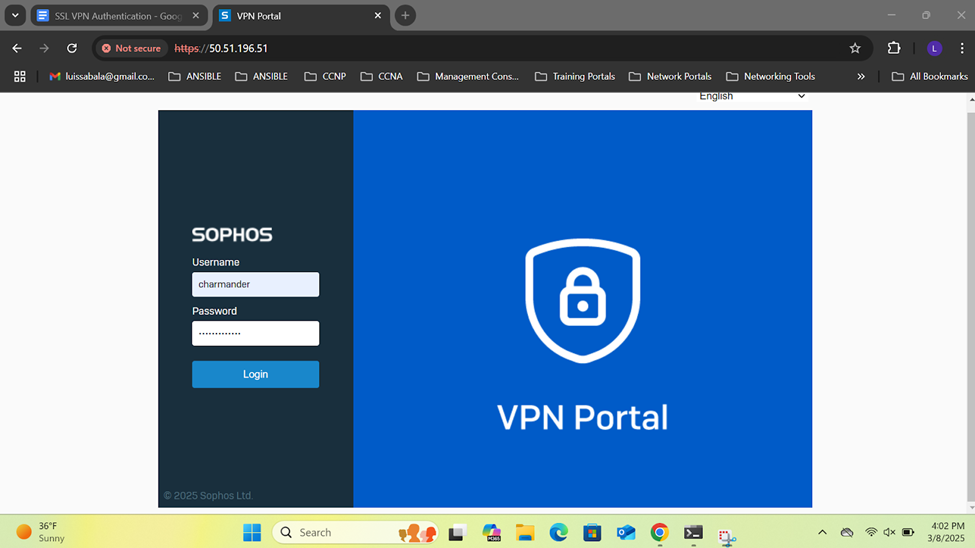The width and height of the screenshot is (975, 548).
Task: Click the browser Forward arrow
Action: click(44, 49)
